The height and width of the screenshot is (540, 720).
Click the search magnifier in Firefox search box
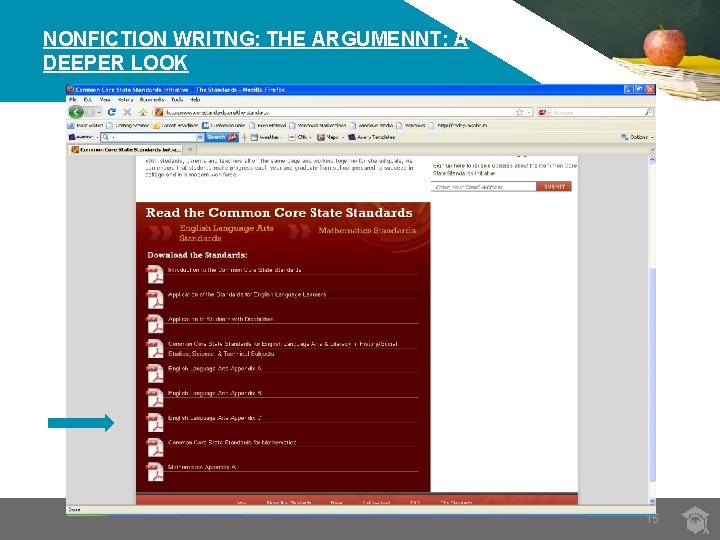click(648, 112)
